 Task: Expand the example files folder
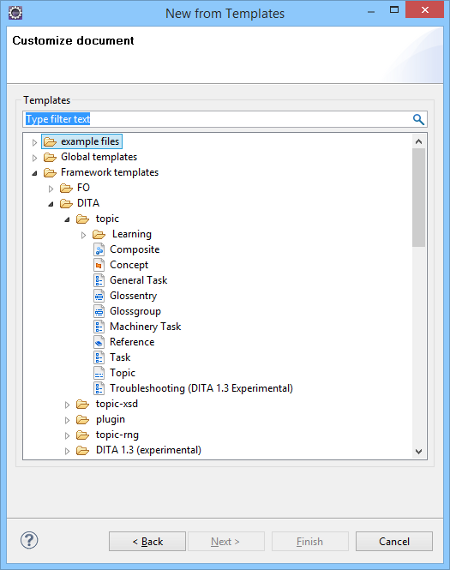tap(35, 142)
